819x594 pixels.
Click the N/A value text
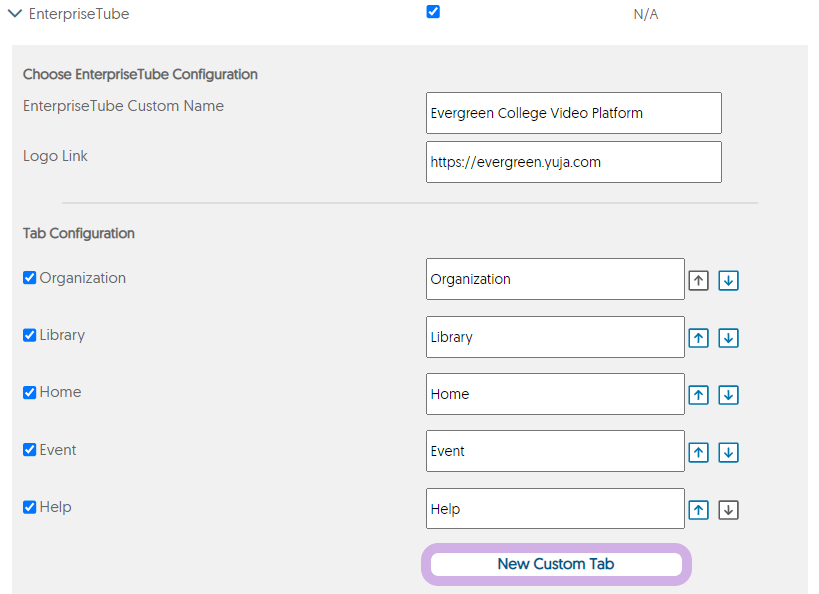[646, 14]
